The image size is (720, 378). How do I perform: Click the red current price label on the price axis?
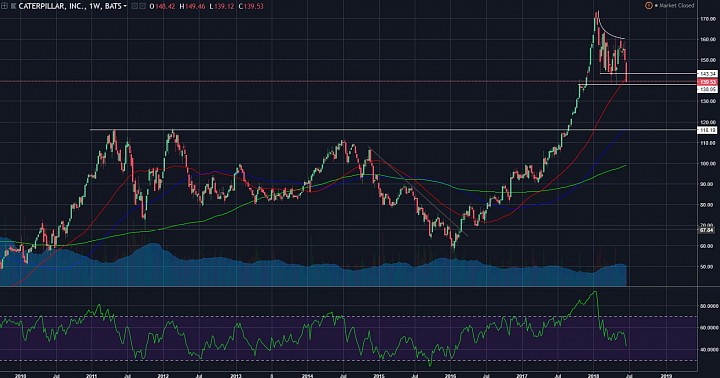point(707,82)
